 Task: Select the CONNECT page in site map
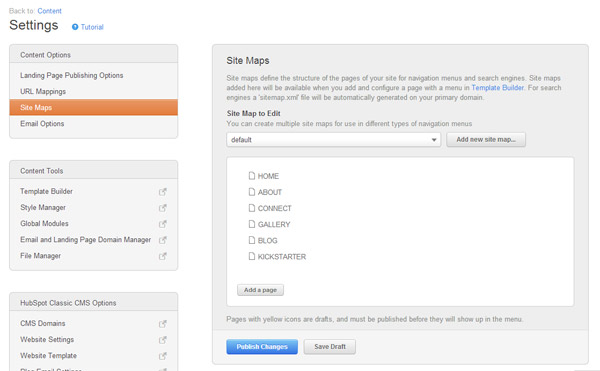(274, 208)
